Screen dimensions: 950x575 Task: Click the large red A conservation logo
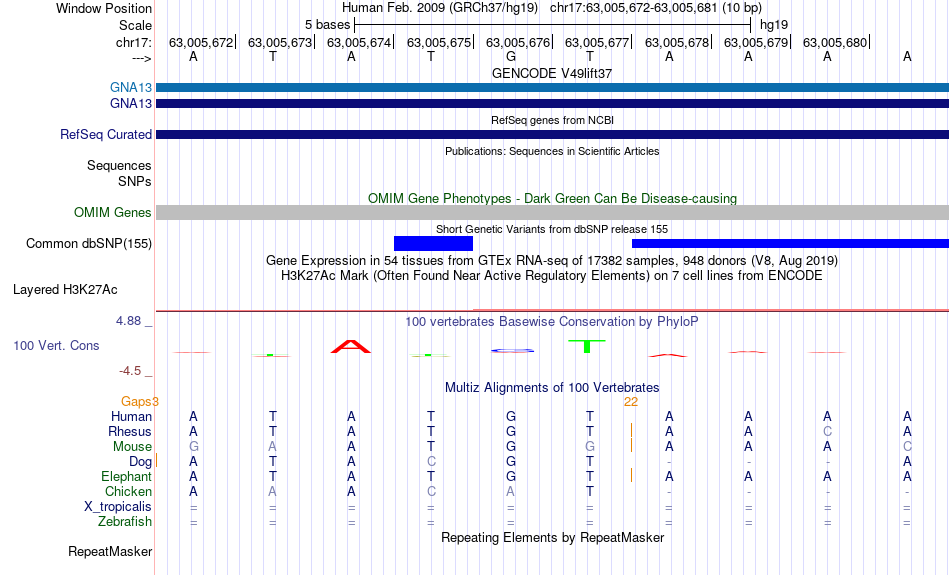(351, 347)
